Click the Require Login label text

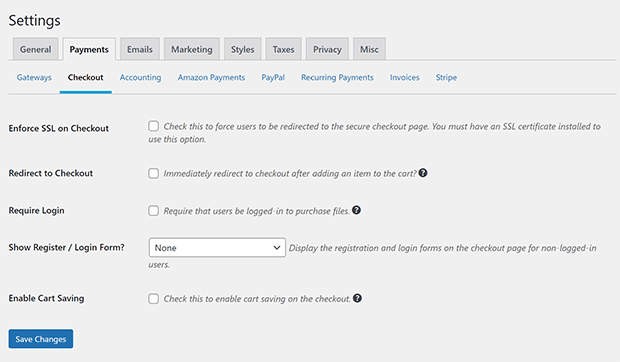36,211
